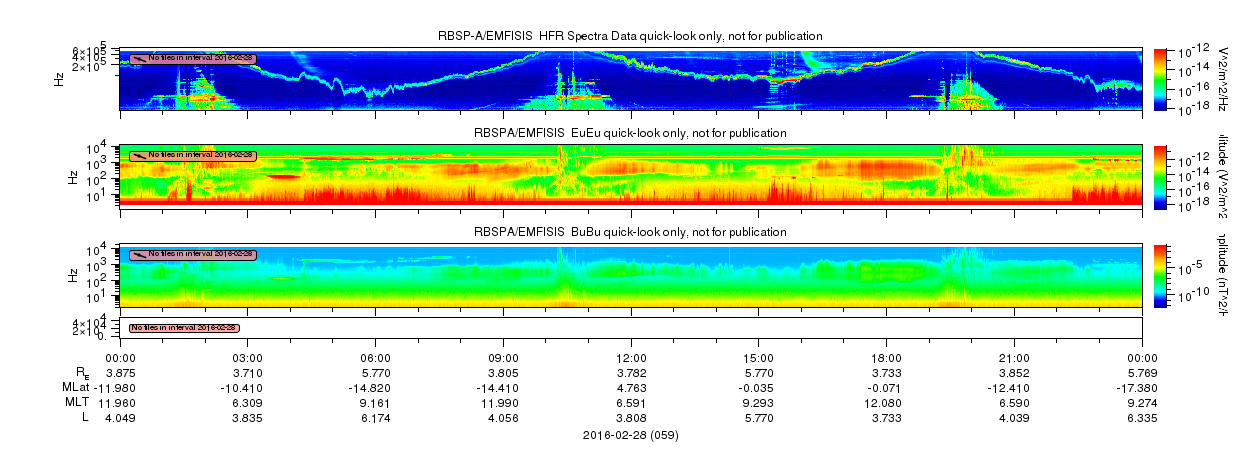Image resolution: width=1250 pixels, height=449 pixels.
Task: Click the 18:00 time axis tick label
Action: tap(887, 357)
